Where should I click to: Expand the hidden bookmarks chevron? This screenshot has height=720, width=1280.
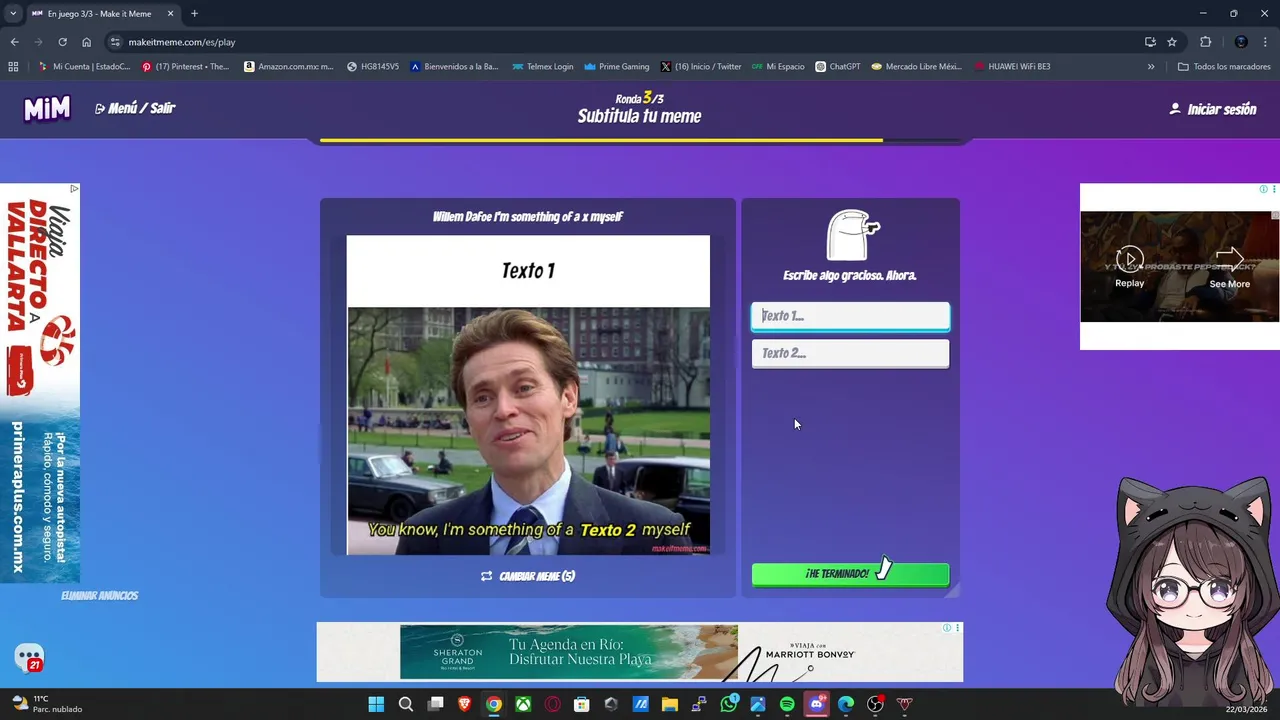tap(1151, 67)
